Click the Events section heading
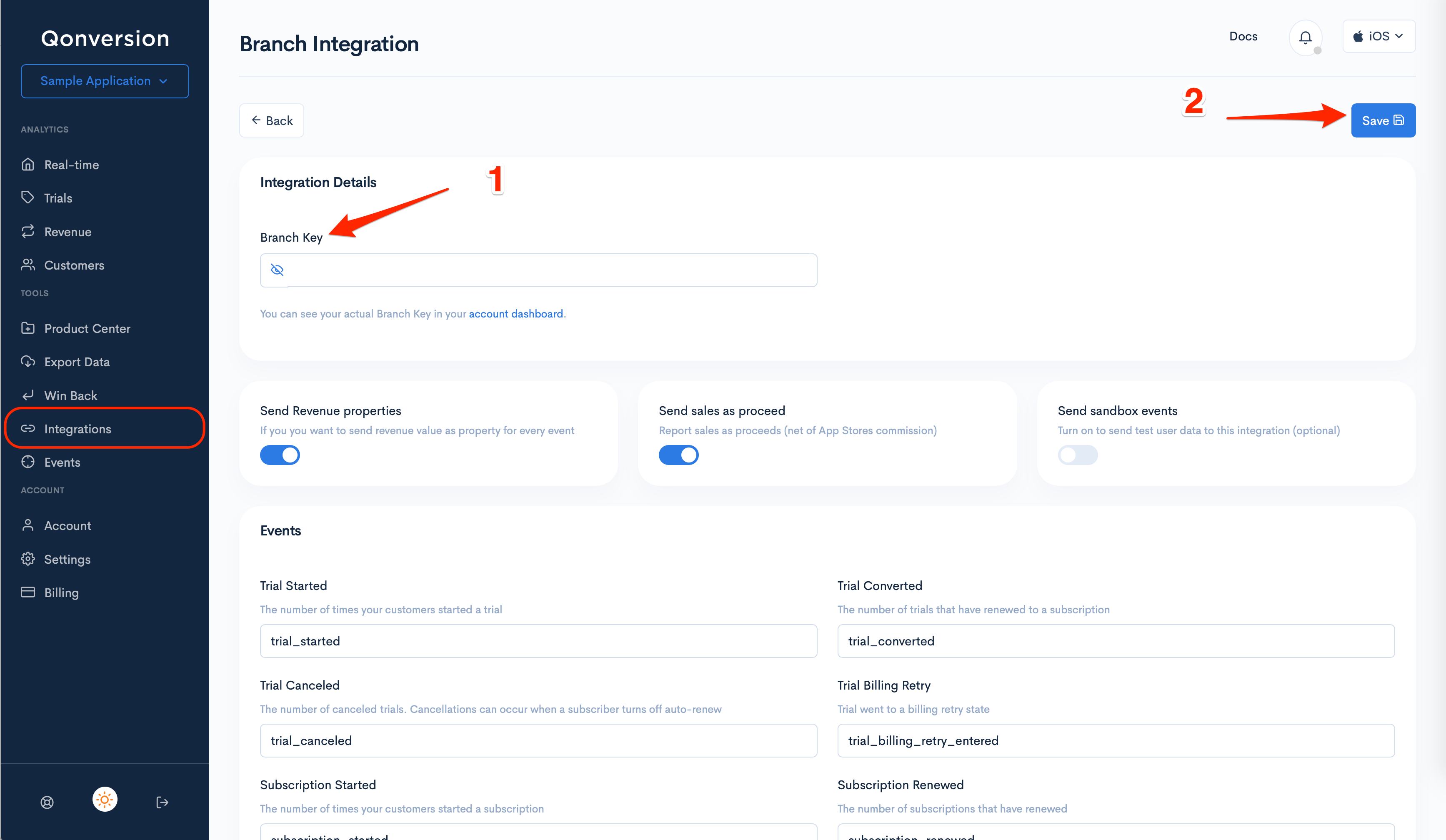Image resolution: width=1446 pixels, height=840 pixels. click(x=280, y=531)
